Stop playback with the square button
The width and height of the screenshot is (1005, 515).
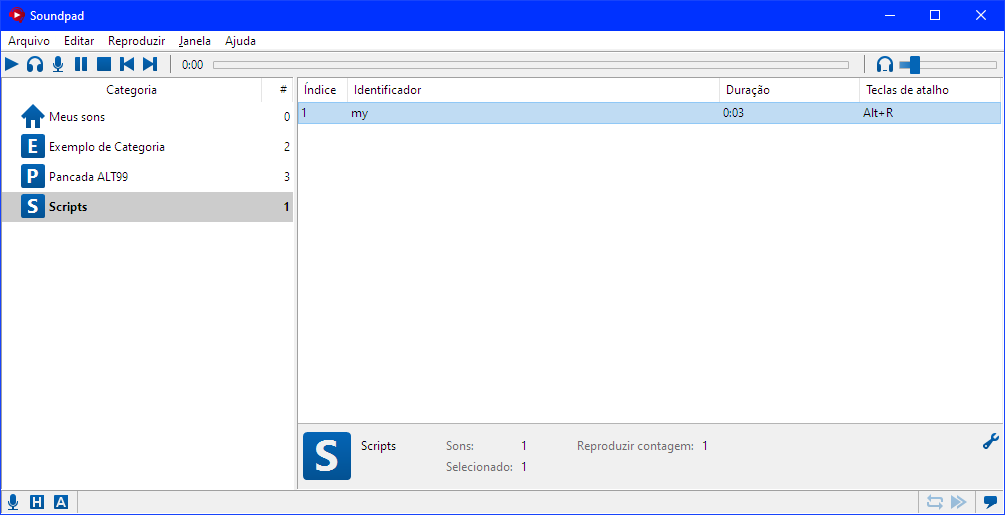click(x=103, y=64)
